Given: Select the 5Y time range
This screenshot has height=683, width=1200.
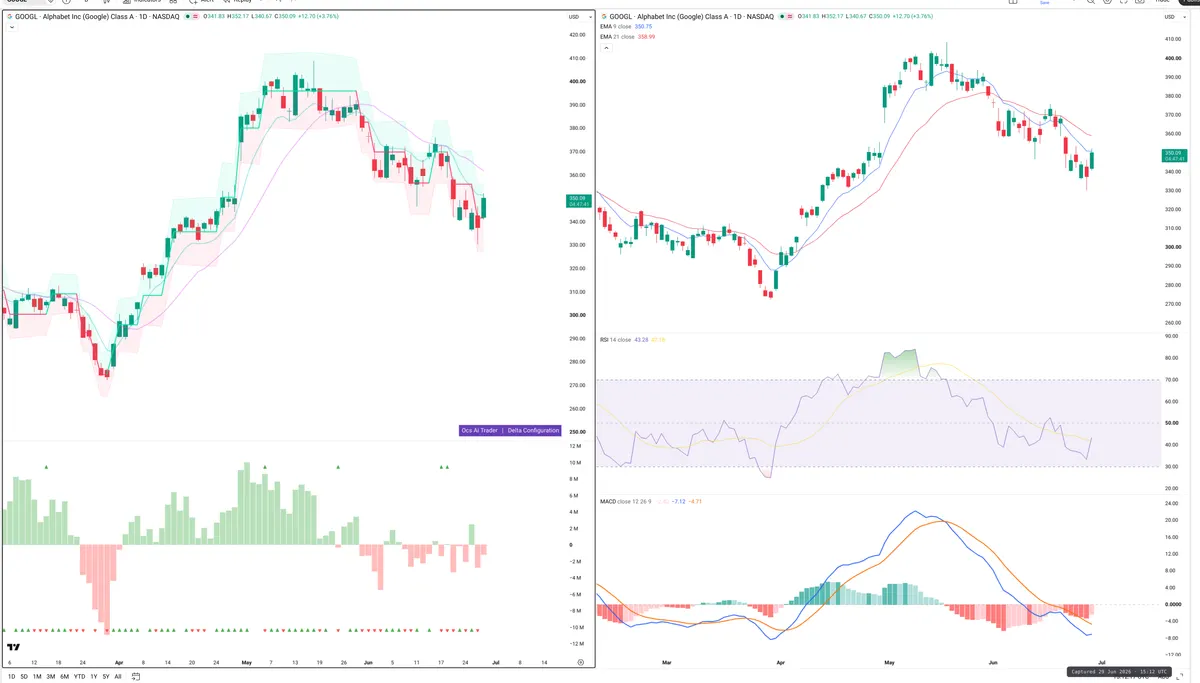Looking at the screenshot, I should click(106, 677).
